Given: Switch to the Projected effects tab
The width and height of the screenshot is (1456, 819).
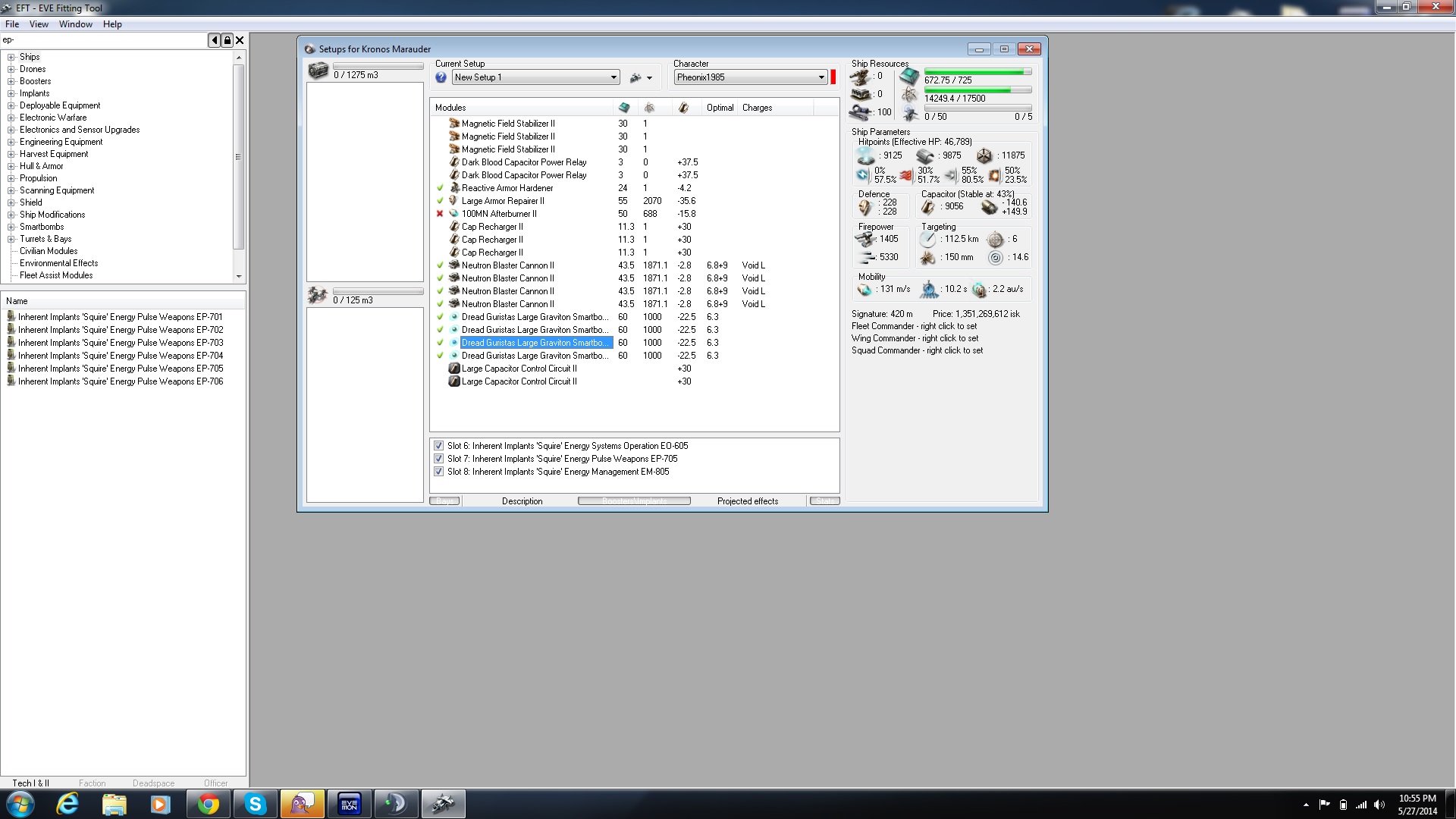Looking at the screenshot, I should coord(747,501).
